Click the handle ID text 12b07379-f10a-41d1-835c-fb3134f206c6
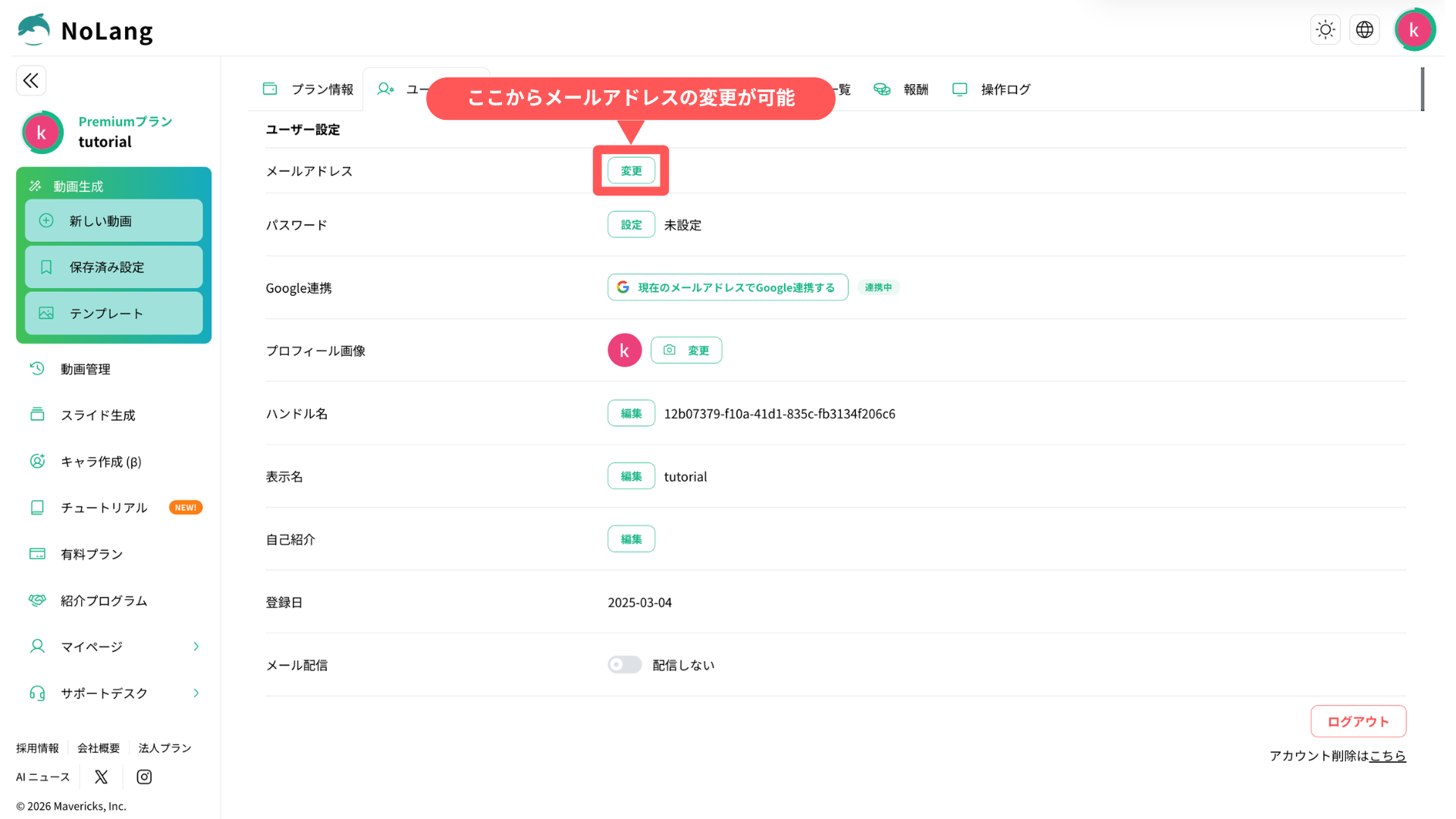The image size is (1456, 819). [x=780, y=413]
